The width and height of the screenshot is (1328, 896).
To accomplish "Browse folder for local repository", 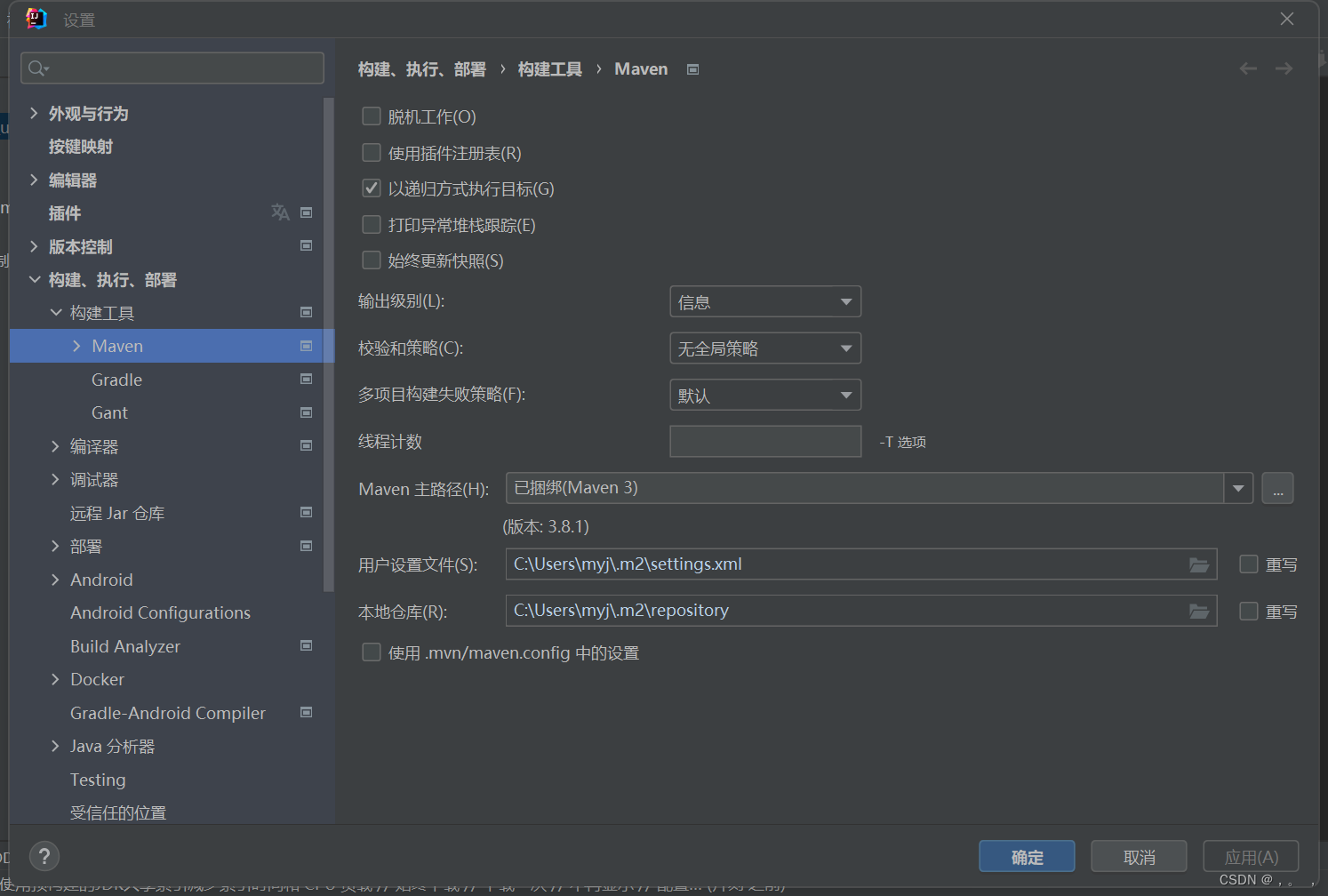I will 1199,611.
